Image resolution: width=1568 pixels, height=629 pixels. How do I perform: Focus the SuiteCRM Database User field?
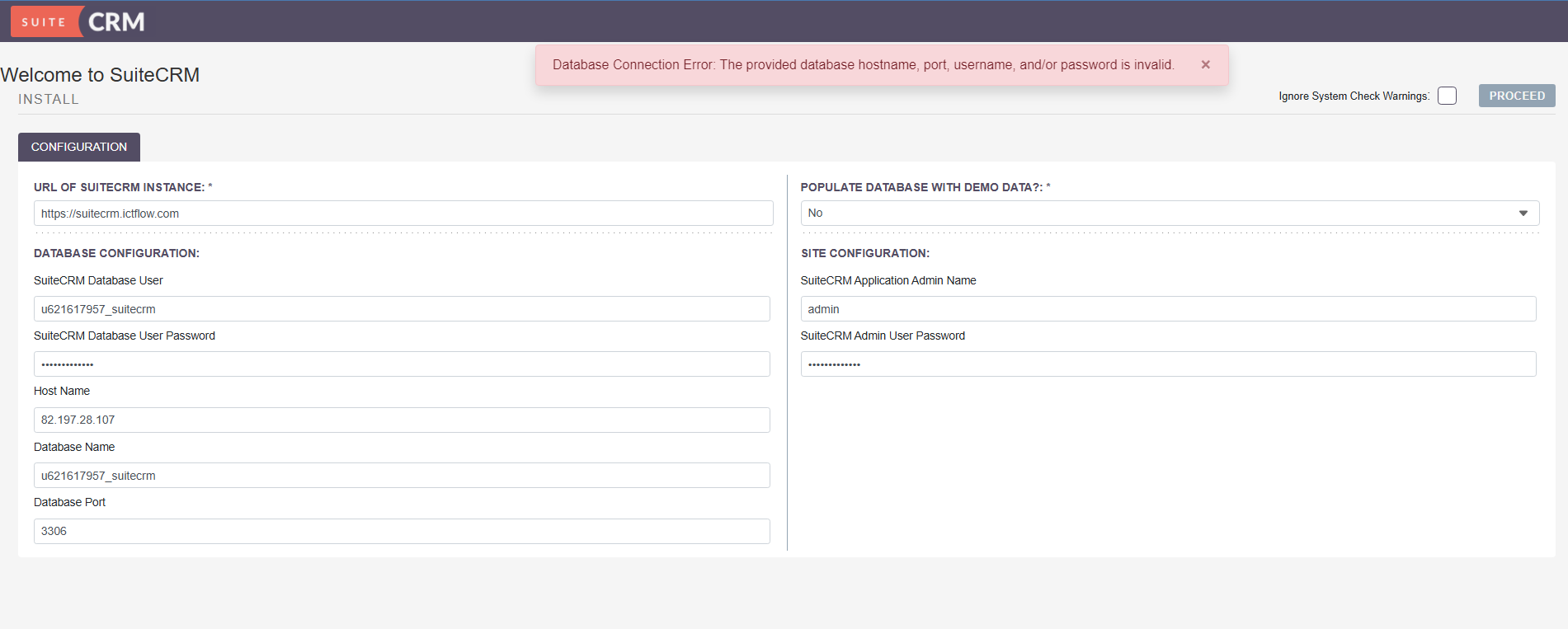point(402,309)
